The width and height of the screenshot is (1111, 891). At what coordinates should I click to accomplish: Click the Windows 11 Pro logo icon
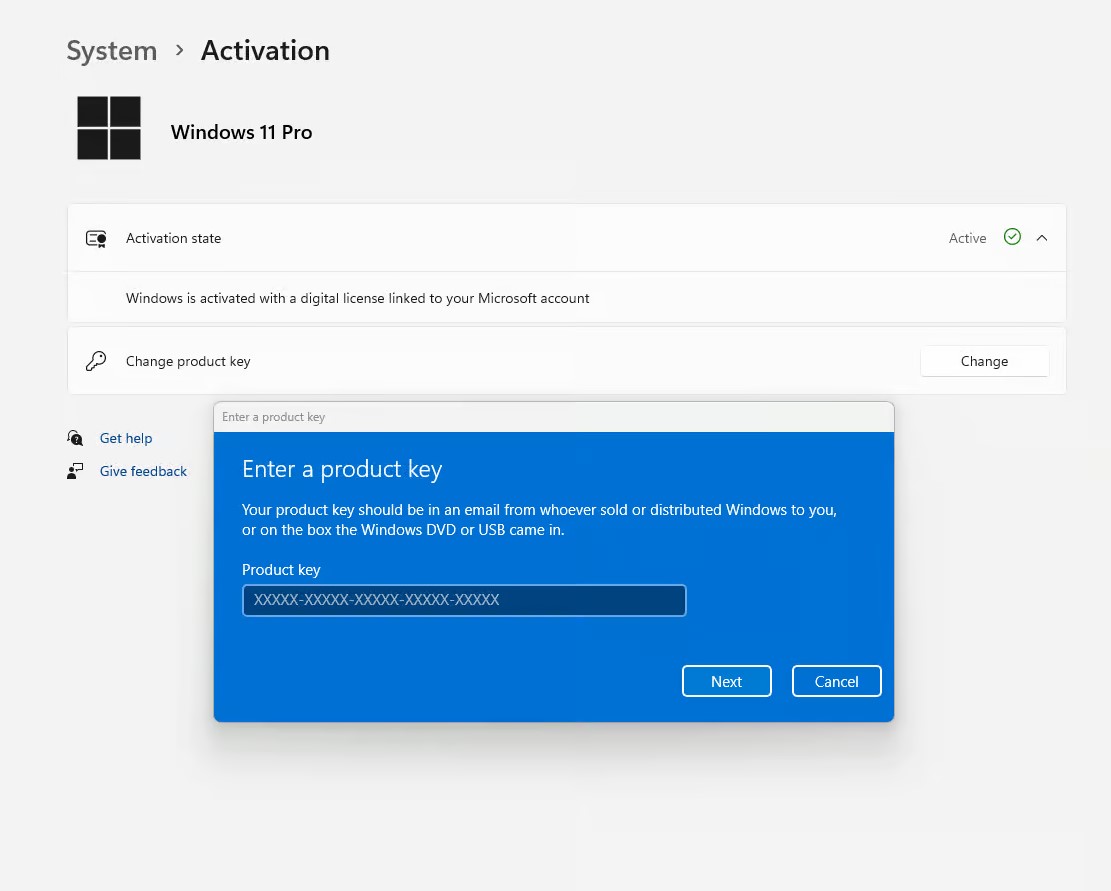click(109, 128)
